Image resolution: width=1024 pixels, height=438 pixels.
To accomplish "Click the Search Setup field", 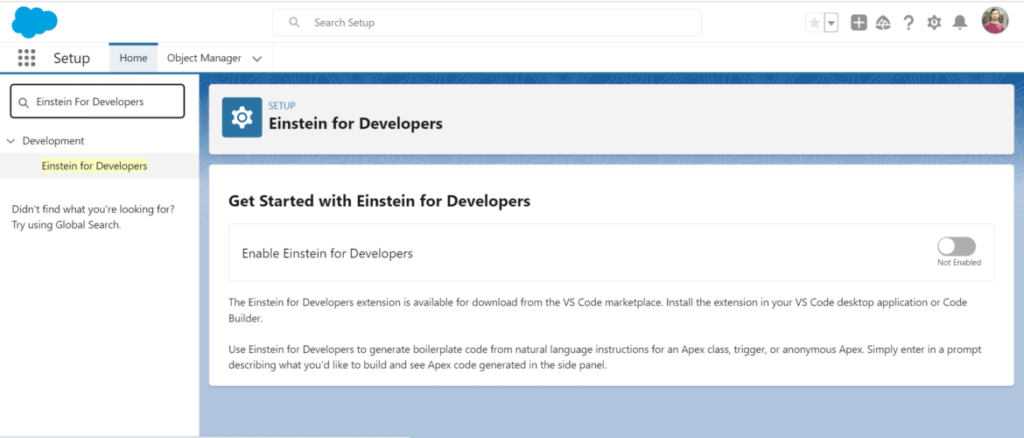I will click(487, 22).
